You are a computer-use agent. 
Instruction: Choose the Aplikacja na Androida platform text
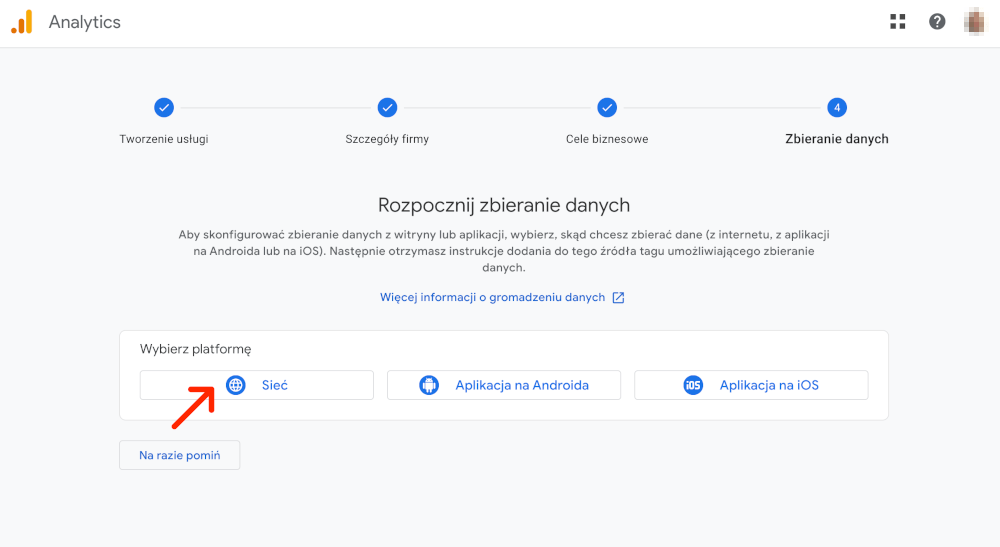pos(521,385)
